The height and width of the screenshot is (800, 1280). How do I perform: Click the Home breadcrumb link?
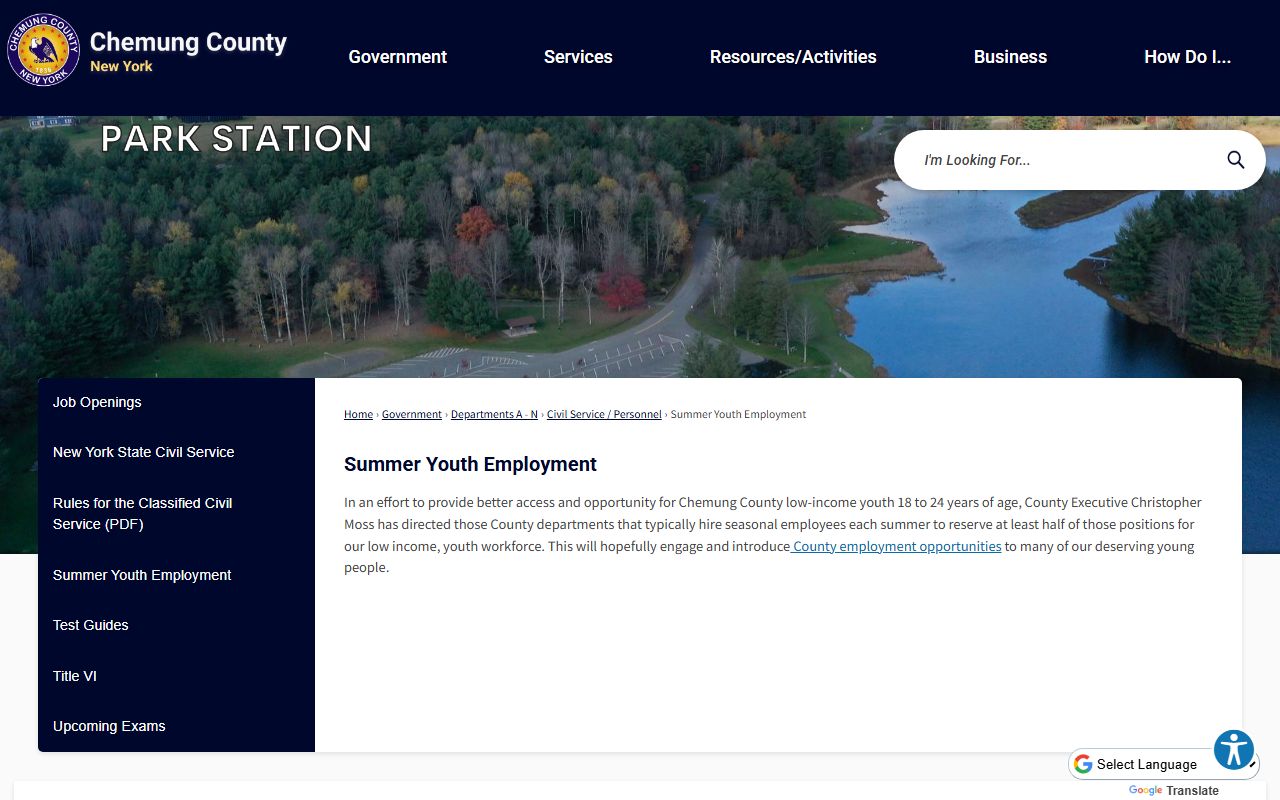click(x=358, y=414)
